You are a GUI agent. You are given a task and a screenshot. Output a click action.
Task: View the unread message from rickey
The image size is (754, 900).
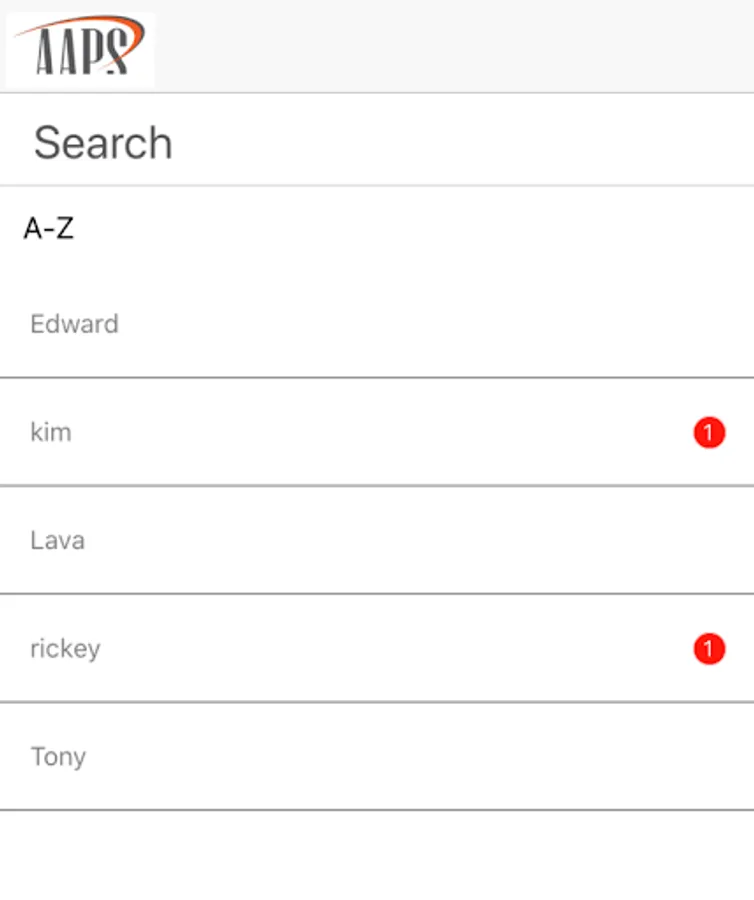(x=709, y=649)
